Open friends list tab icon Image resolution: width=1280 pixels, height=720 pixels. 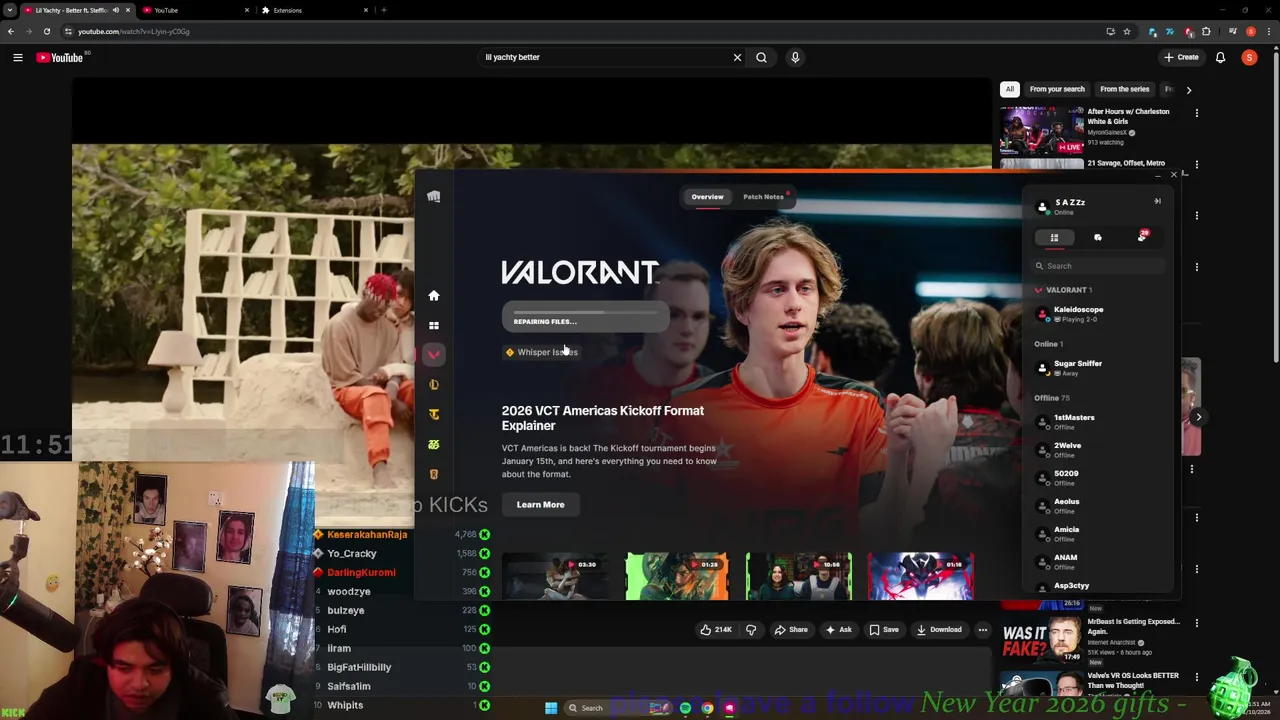(x=1054, y=237)
